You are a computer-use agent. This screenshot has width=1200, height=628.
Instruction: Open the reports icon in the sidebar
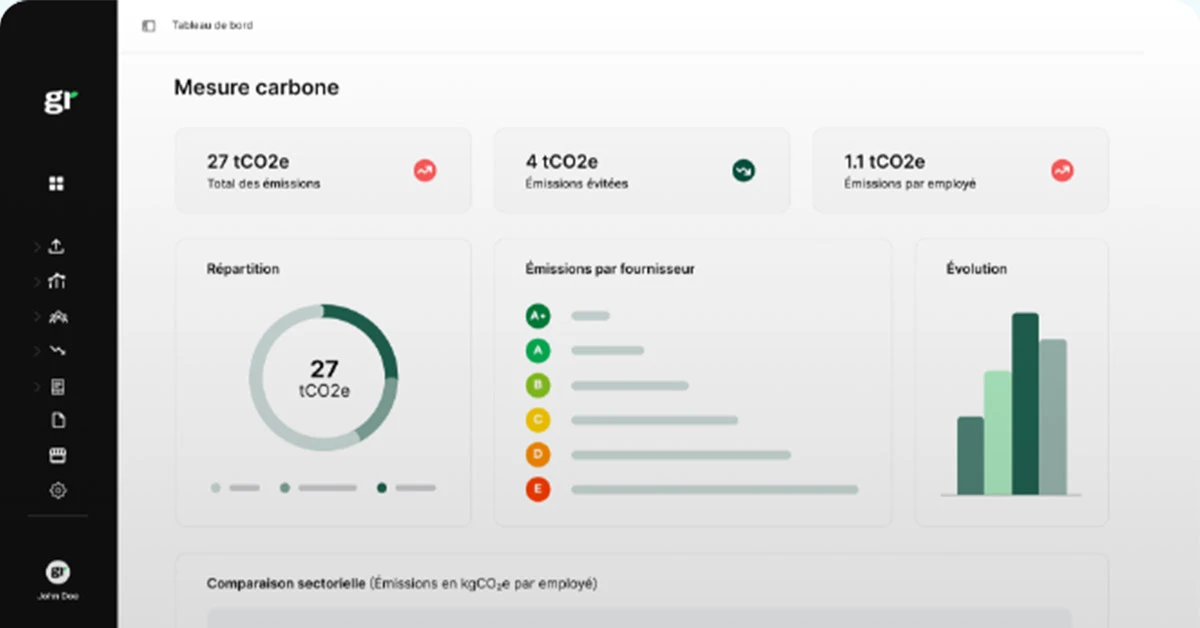[x=57, y=386]
